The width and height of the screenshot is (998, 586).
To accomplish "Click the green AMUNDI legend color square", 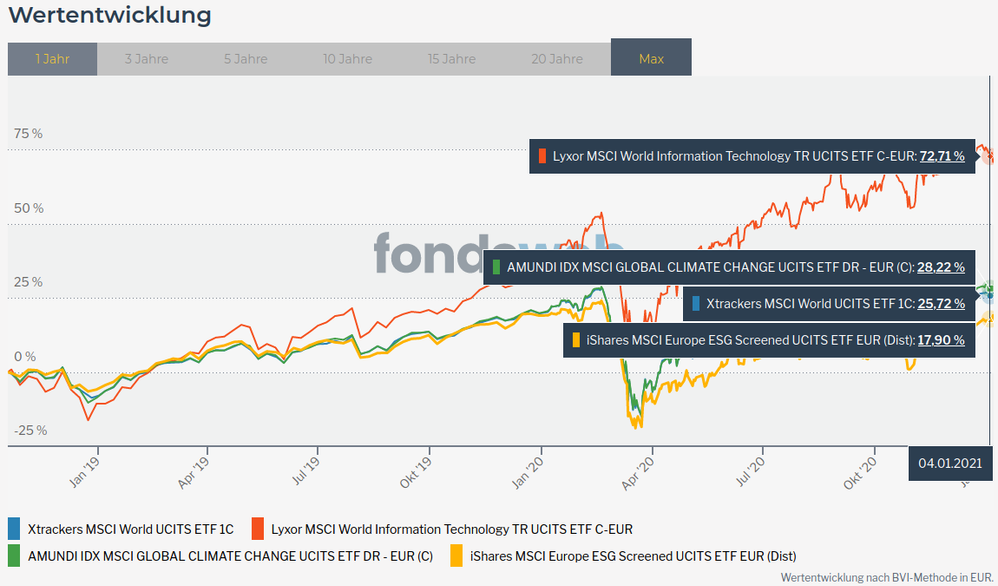I will tap(14, 555).
